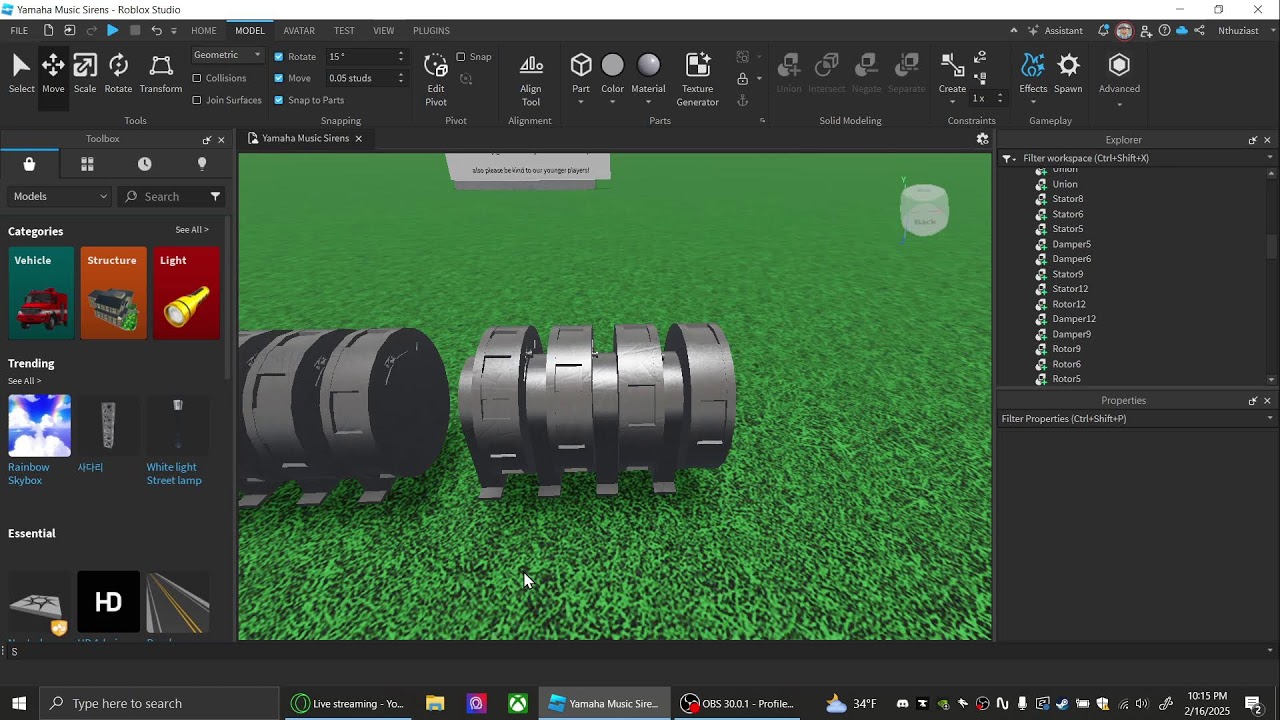Screen dimensions: 1280x720
Task: Switch to the HOME tab
Action: (204, 31)
